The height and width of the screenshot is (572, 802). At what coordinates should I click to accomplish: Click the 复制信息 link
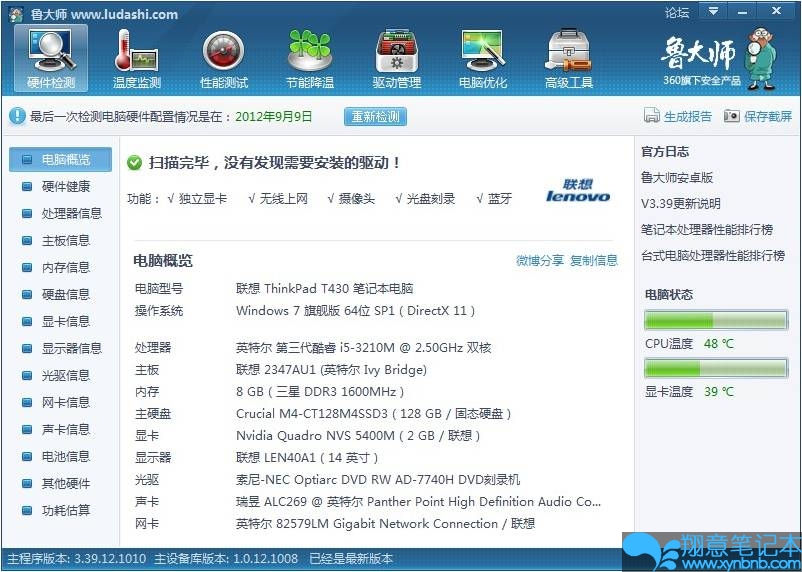(x=594, y=260)
